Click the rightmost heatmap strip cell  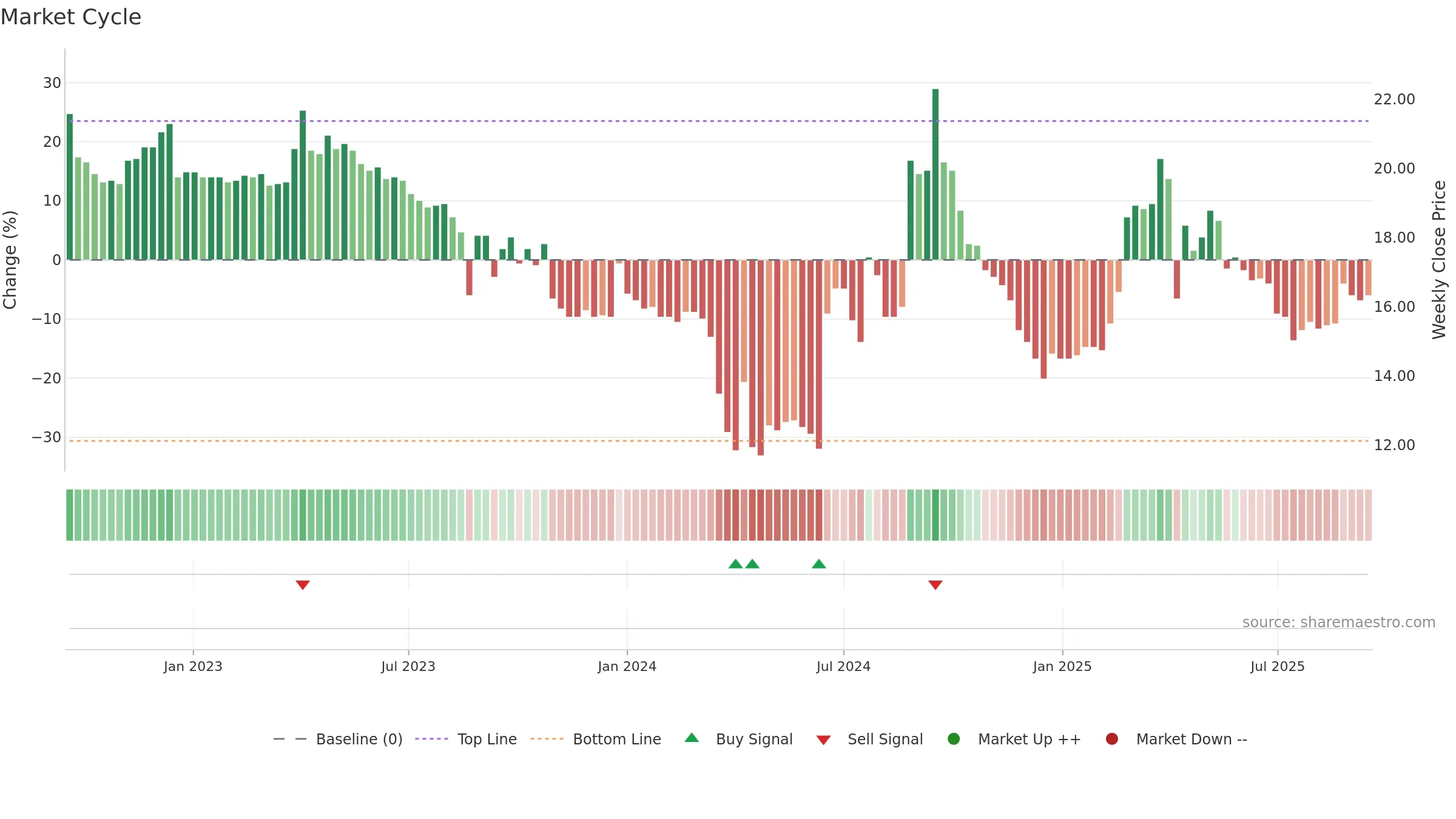(x=1369, y=515)
